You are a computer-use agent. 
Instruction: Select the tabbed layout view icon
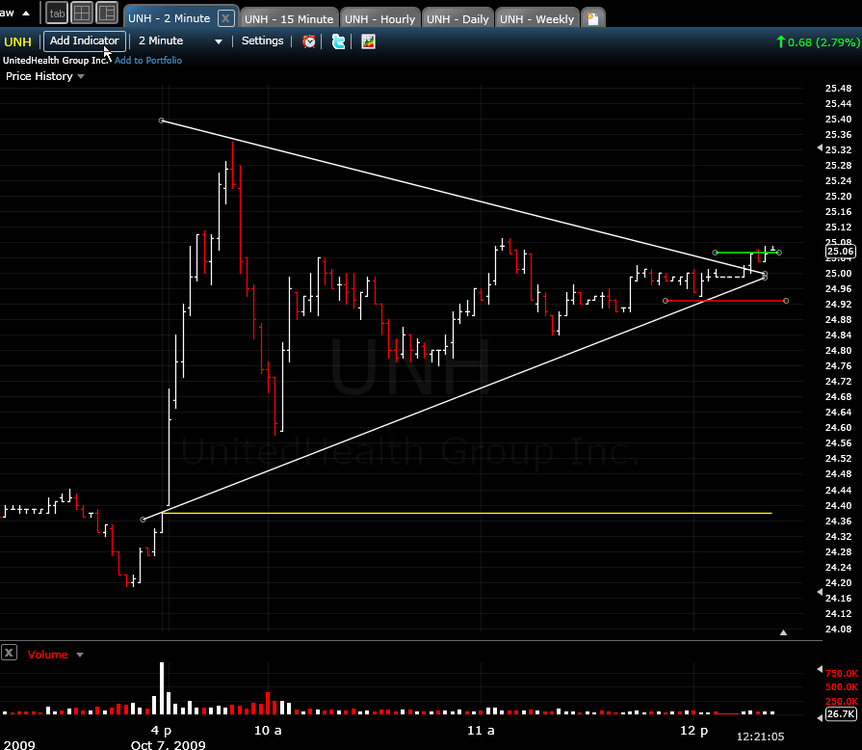point(57,14)
